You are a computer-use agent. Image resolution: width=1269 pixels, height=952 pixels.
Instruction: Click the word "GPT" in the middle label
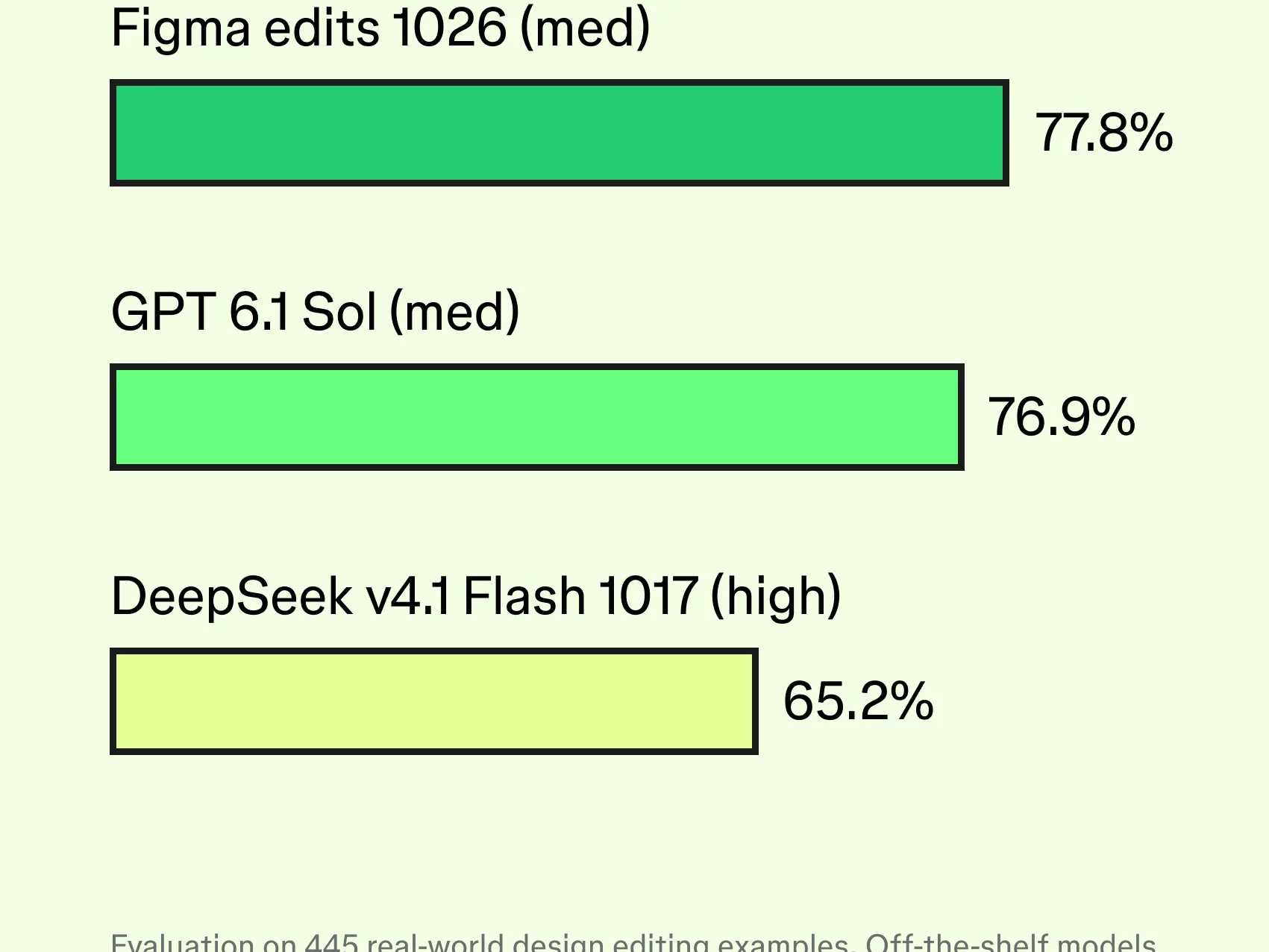tap(163, 312)
